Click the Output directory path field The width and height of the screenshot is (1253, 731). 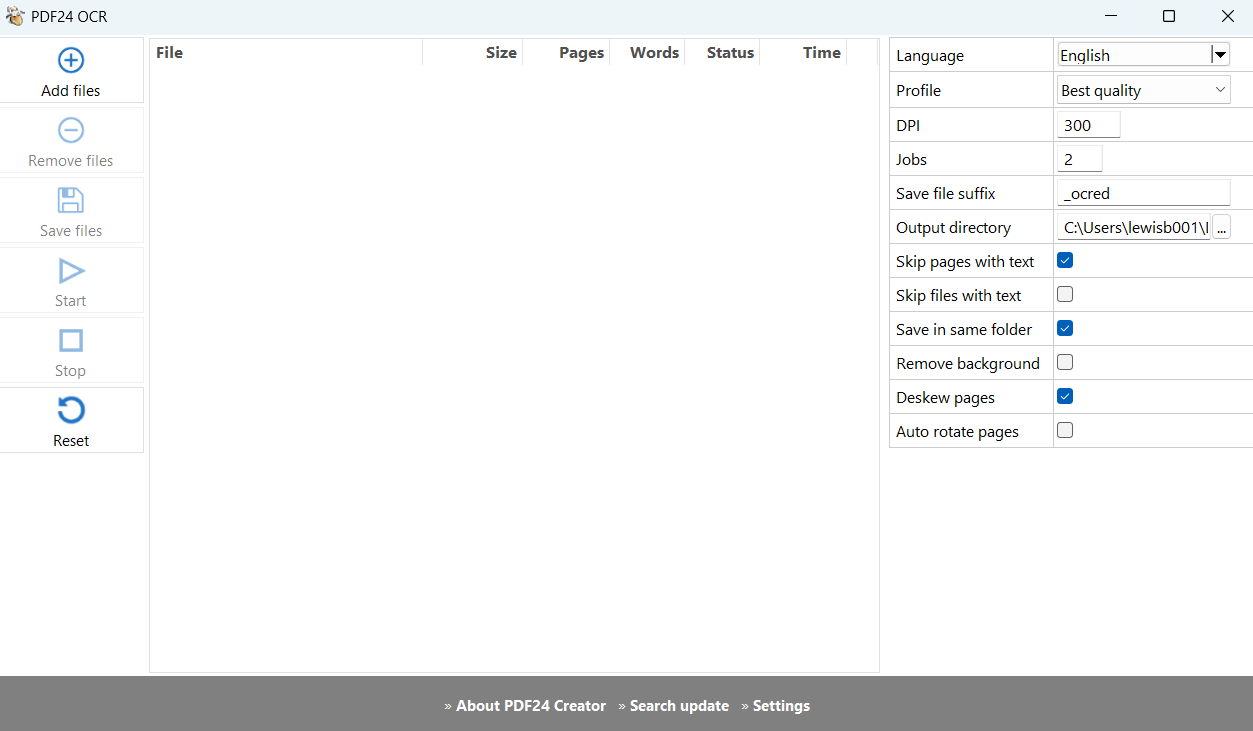click(x=1134, y=227)
